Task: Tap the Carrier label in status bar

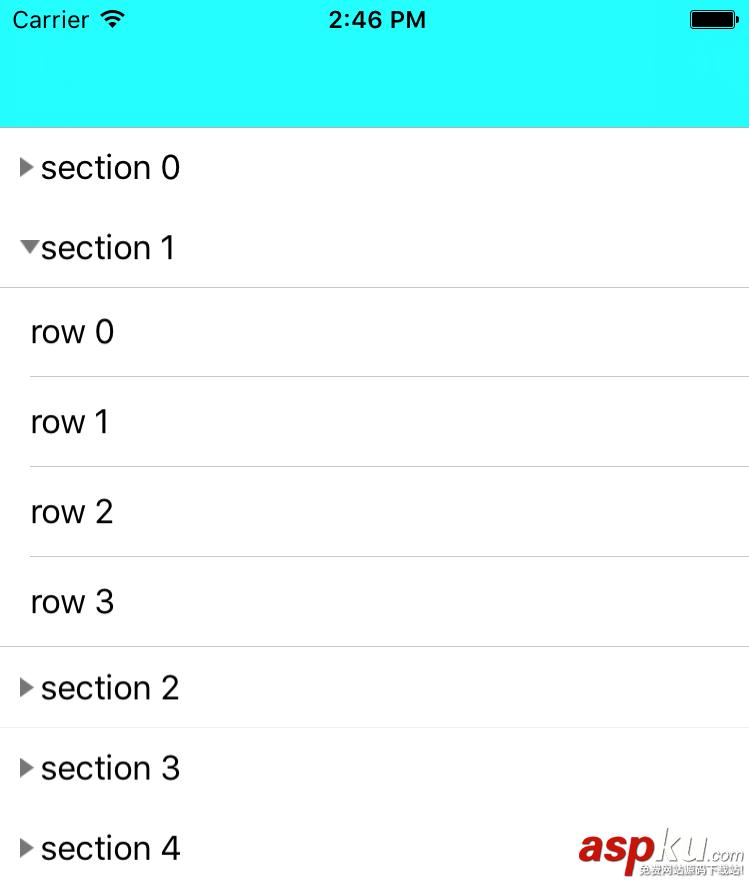Action: (51, 19)
